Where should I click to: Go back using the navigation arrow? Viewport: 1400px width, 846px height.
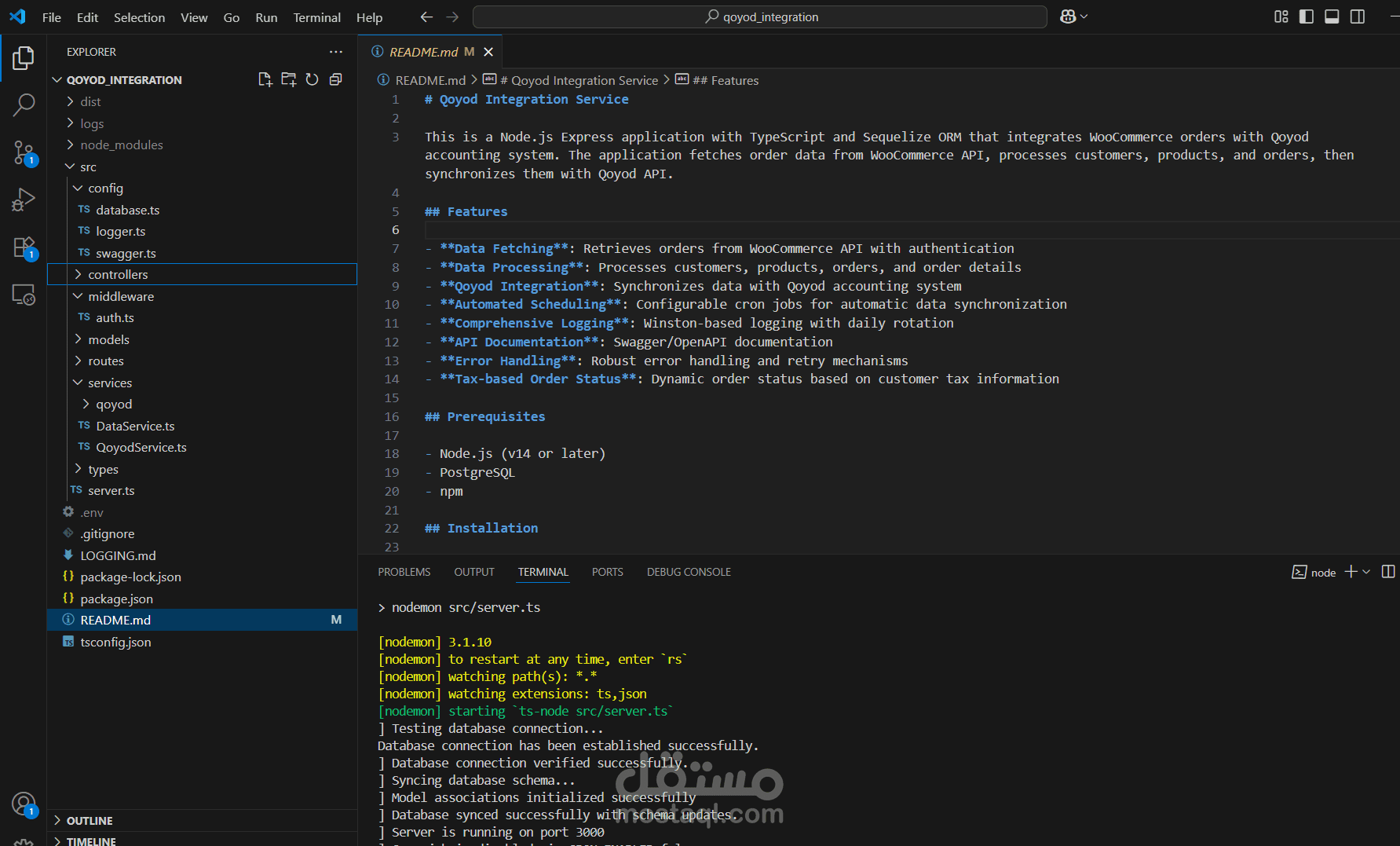426,16
